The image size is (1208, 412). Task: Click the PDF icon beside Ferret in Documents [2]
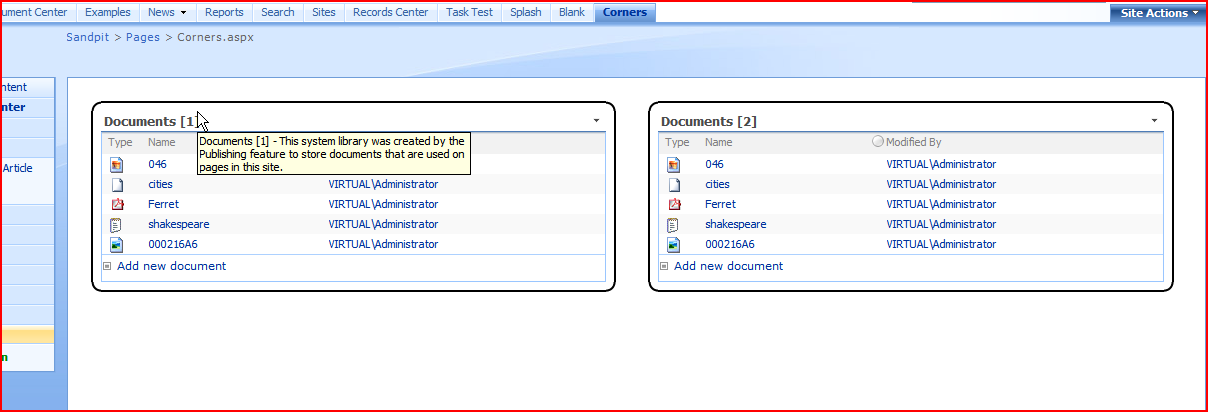tap(673, 205)
